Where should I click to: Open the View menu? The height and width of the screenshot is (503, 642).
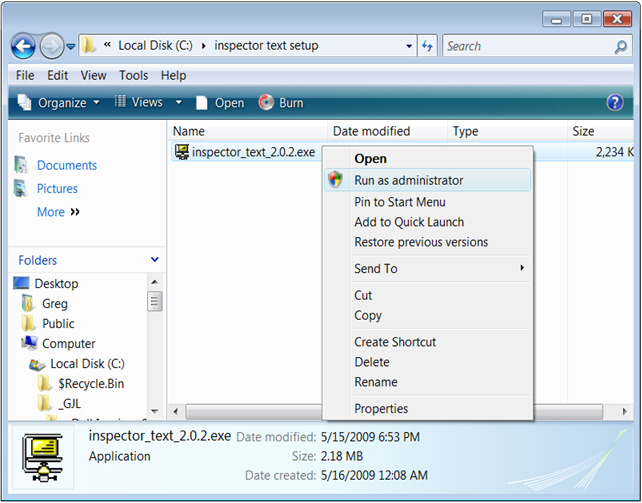tap(93, 75)
